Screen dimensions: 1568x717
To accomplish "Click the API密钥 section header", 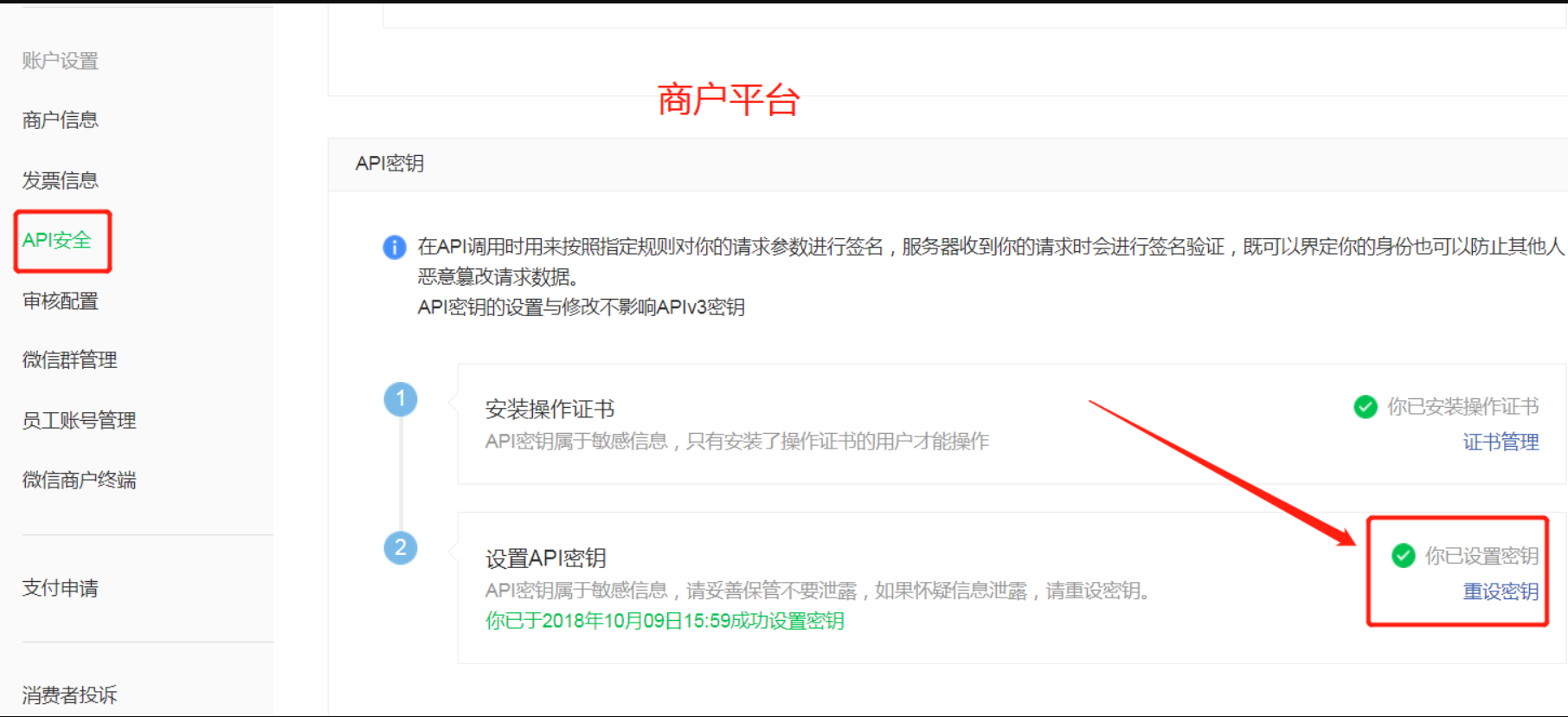I will tap(389, 164).
